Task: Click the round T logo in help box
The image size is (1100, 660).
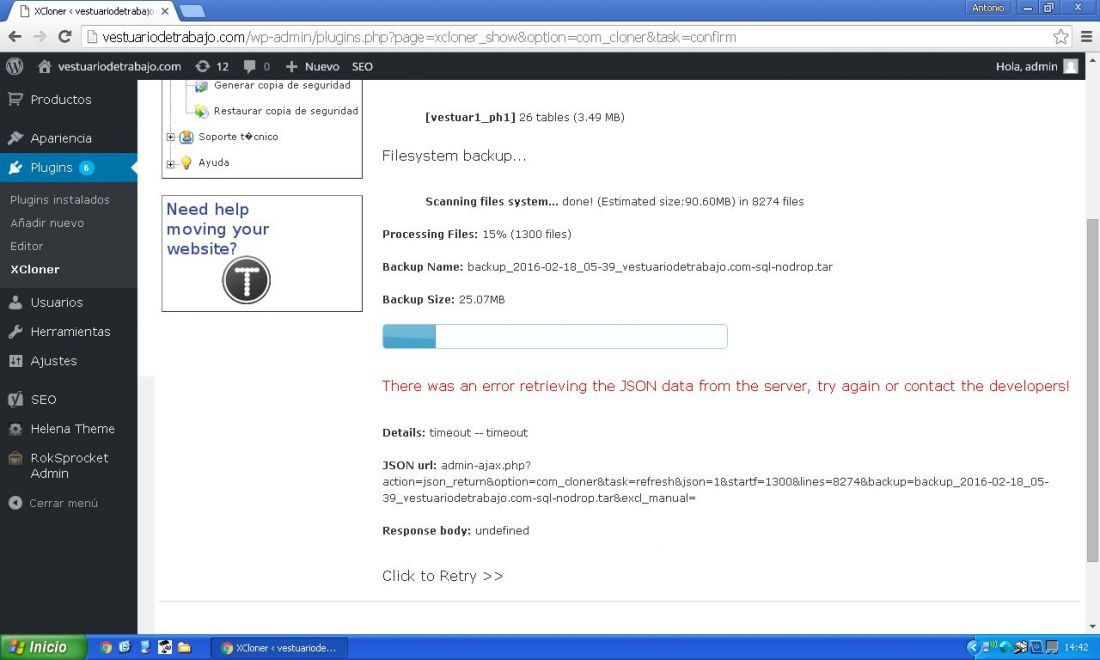Action: click(246, 280)
